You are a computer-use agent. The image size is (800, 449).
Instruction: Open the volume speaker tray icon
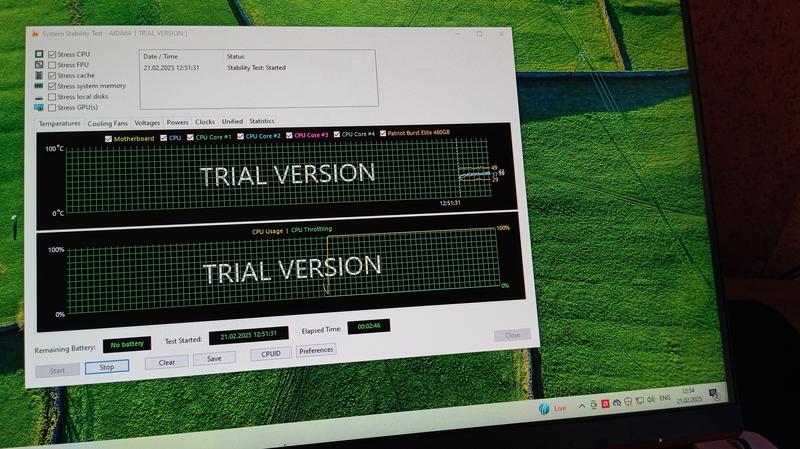[651, 400]
